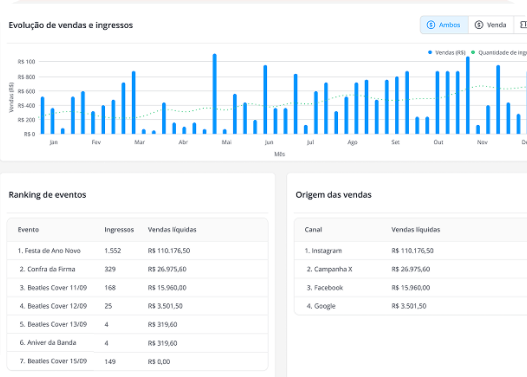Click the Mês axis title
The image size is (527, 377).
[280, 154]
